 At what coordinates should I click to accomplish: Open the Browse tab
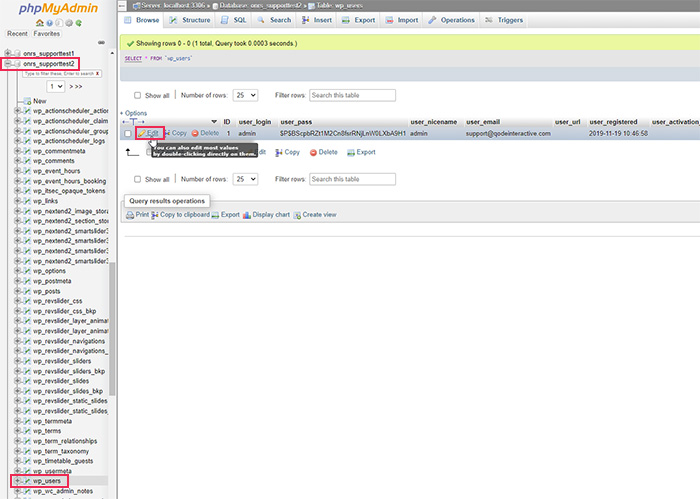tap(142, 20)
